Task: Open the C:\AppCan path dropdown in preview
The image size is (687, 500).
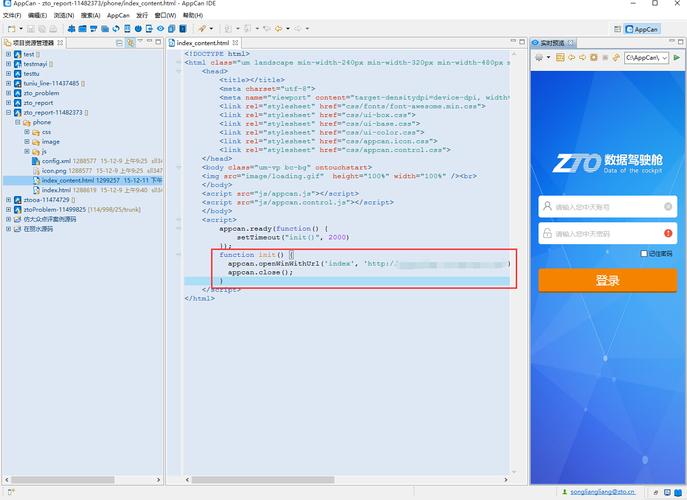Action: (665, 57)
